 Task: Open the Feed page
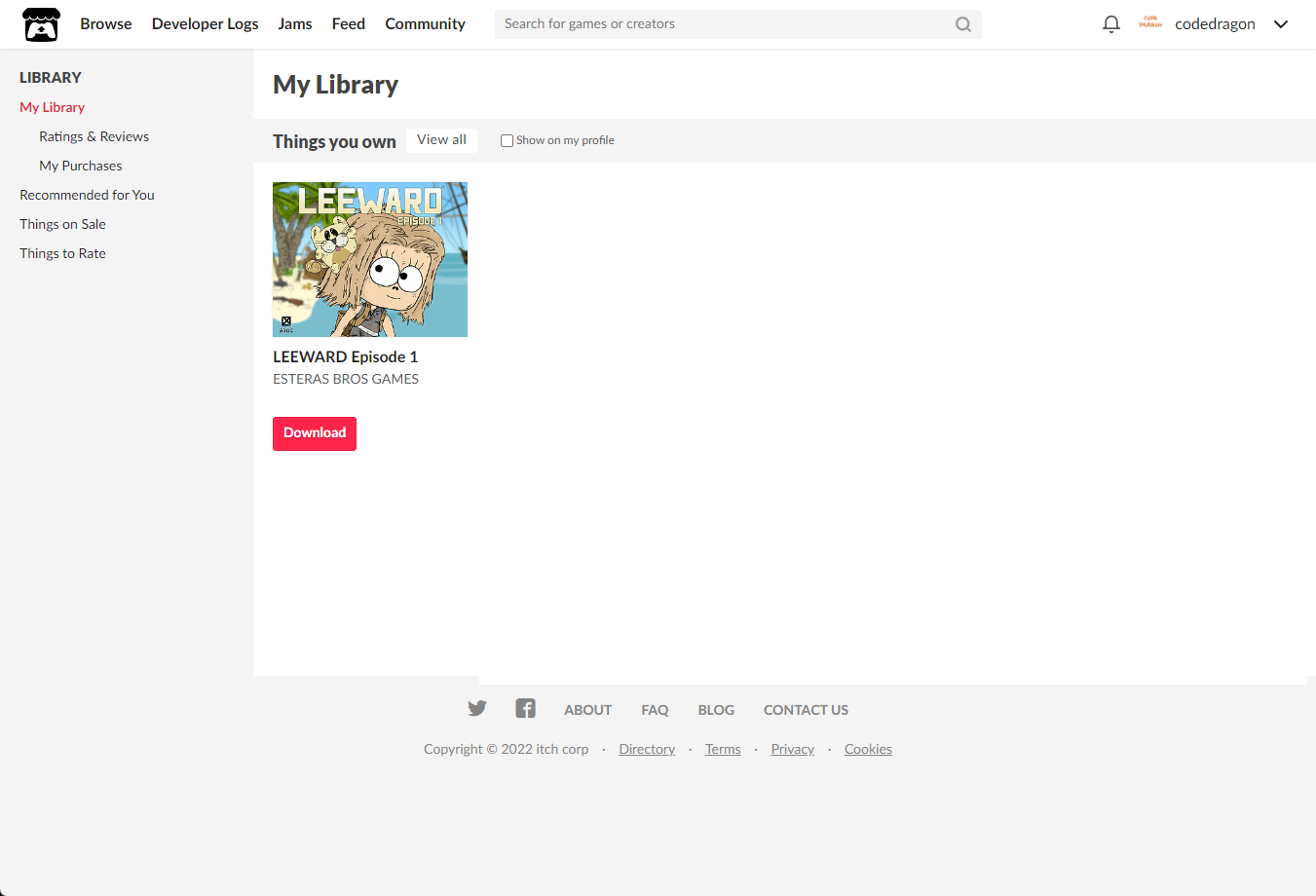pyautogui.click(x=349, y=23)
